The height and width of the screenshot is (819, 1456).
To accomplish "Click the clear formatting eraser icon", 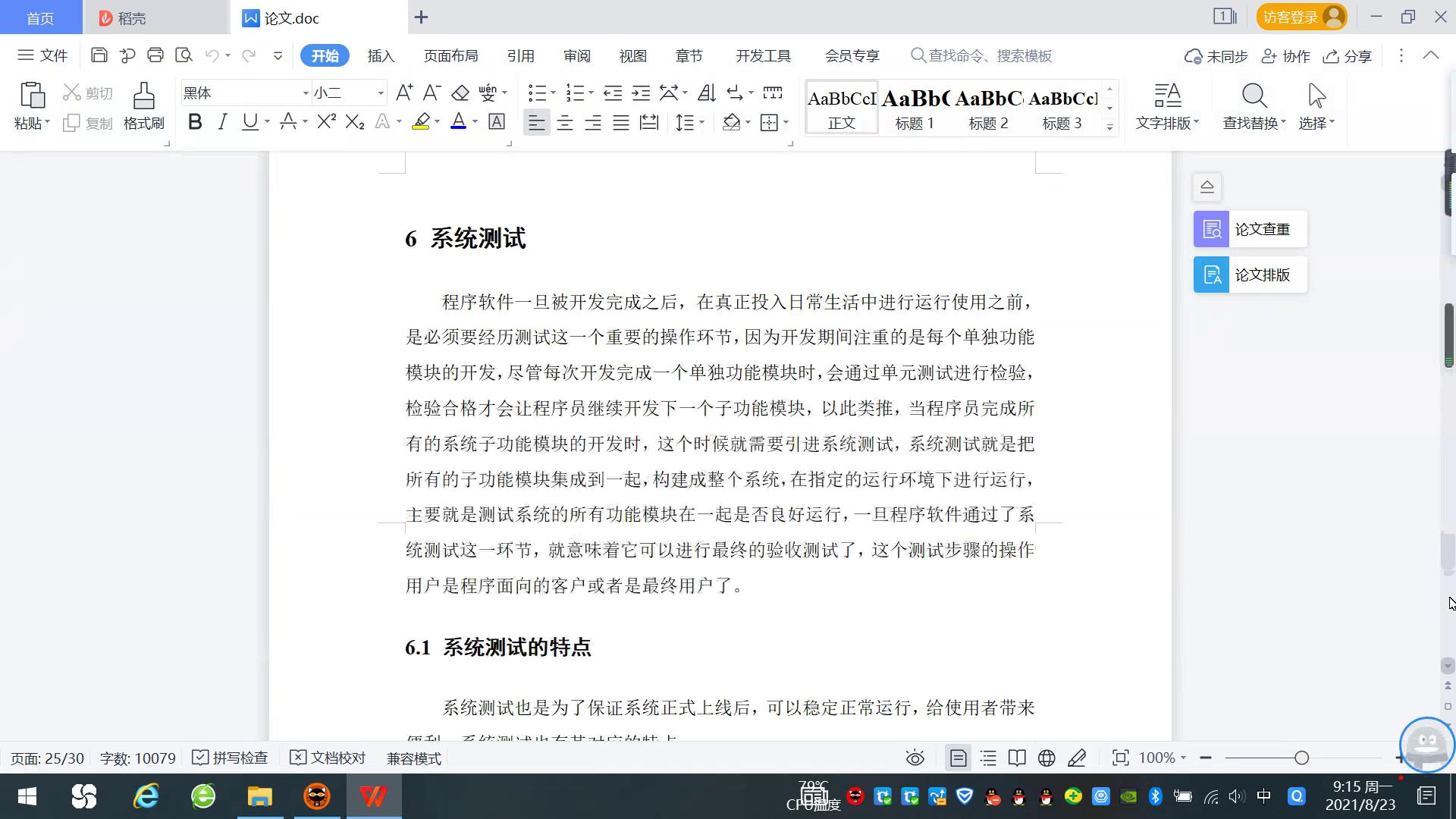I will pyautogui.click(x=460, y=93).
